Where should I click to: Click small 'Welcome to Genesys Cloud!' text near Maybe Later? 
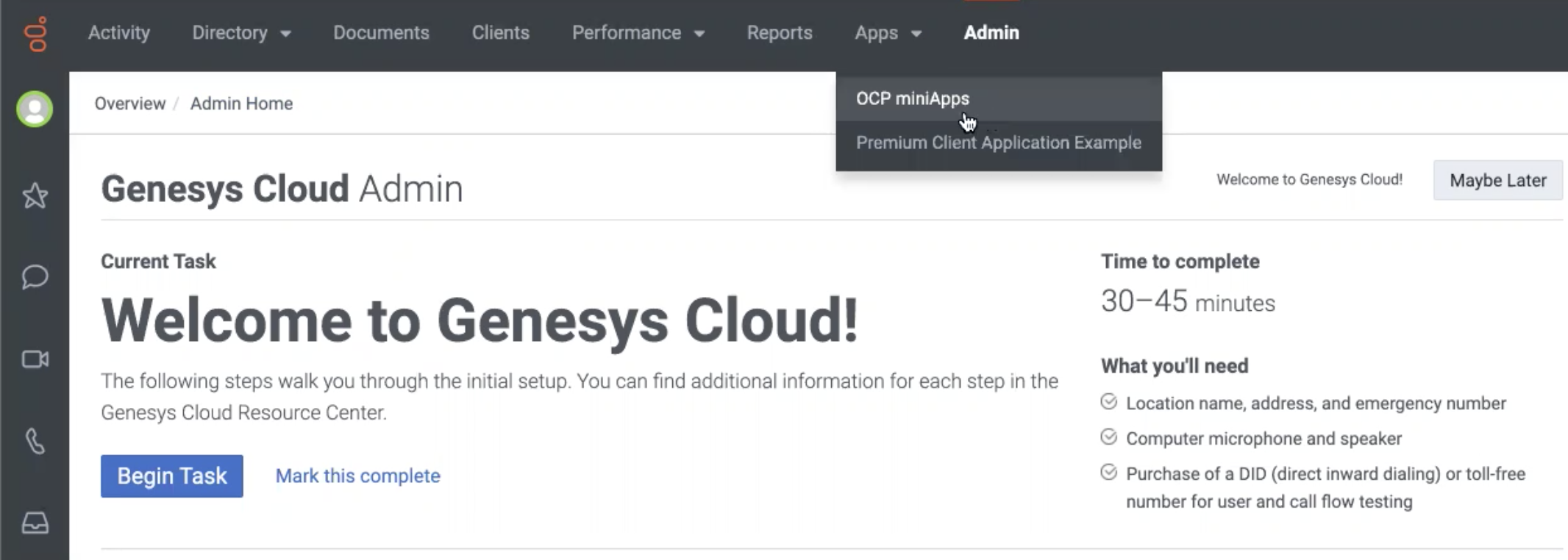point(1309,179)
